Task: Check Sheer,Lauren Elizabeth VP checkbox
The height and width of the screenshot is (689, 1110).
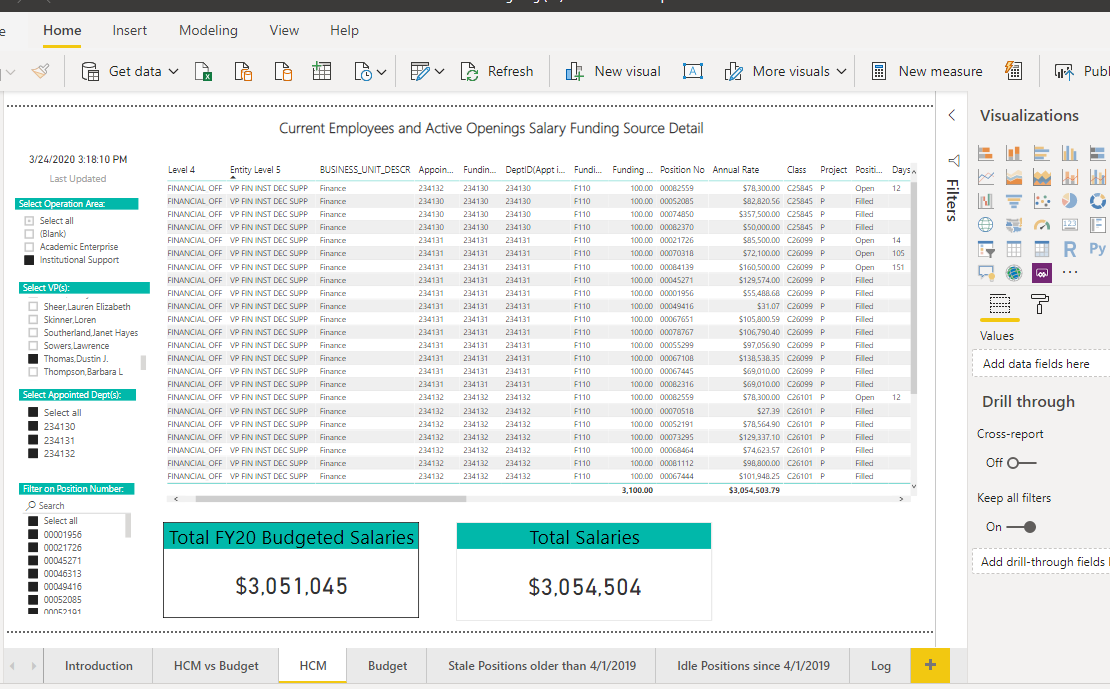Action: pyautogui.click(x=33, y=307)
